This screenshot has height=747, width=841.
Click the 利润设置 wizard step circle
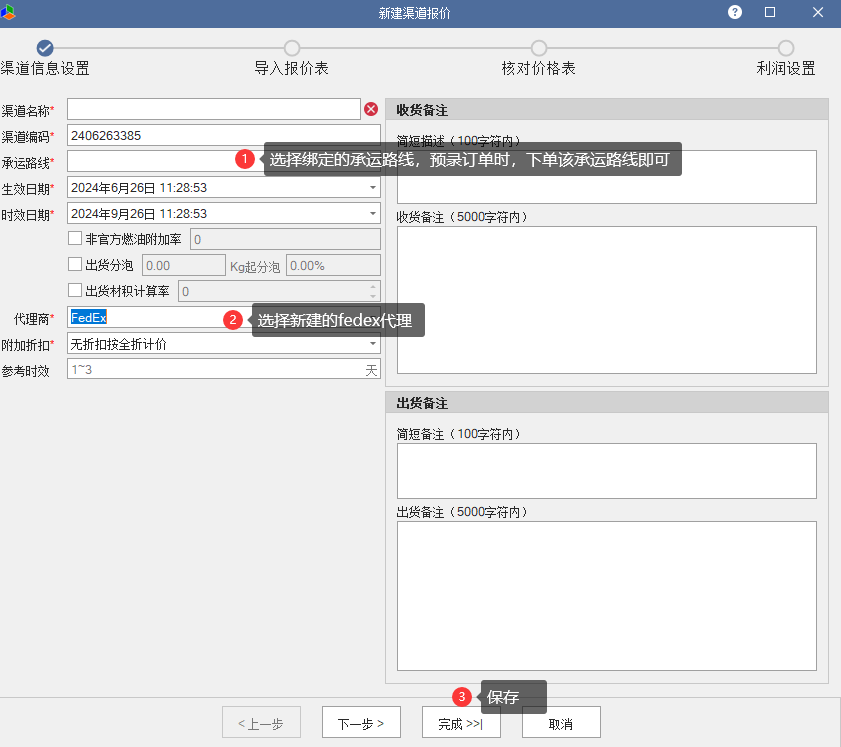[786, 48]
